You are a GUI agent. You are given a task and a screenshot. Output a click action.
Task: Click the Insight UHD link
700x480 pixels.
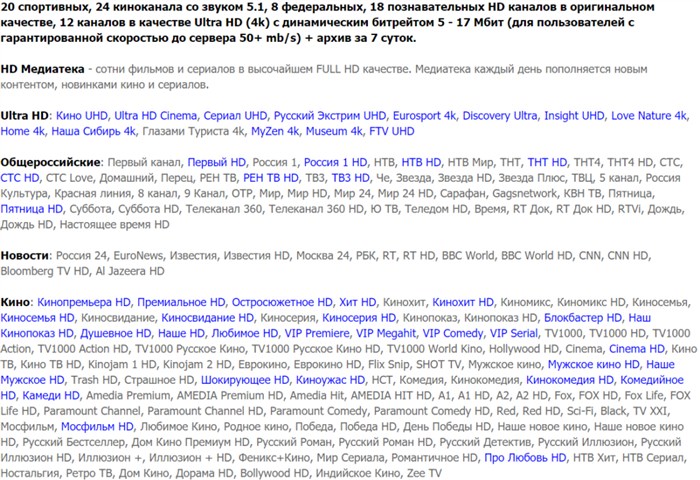click(574, 116)
